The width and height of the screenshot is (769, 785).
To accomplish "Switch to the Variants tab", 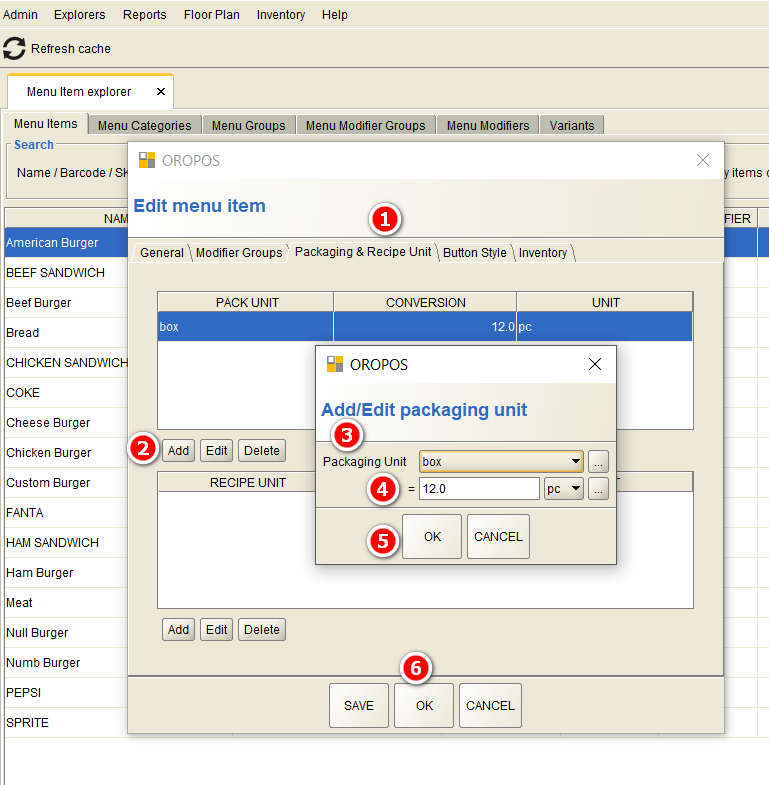I will [x=572, y=125].
